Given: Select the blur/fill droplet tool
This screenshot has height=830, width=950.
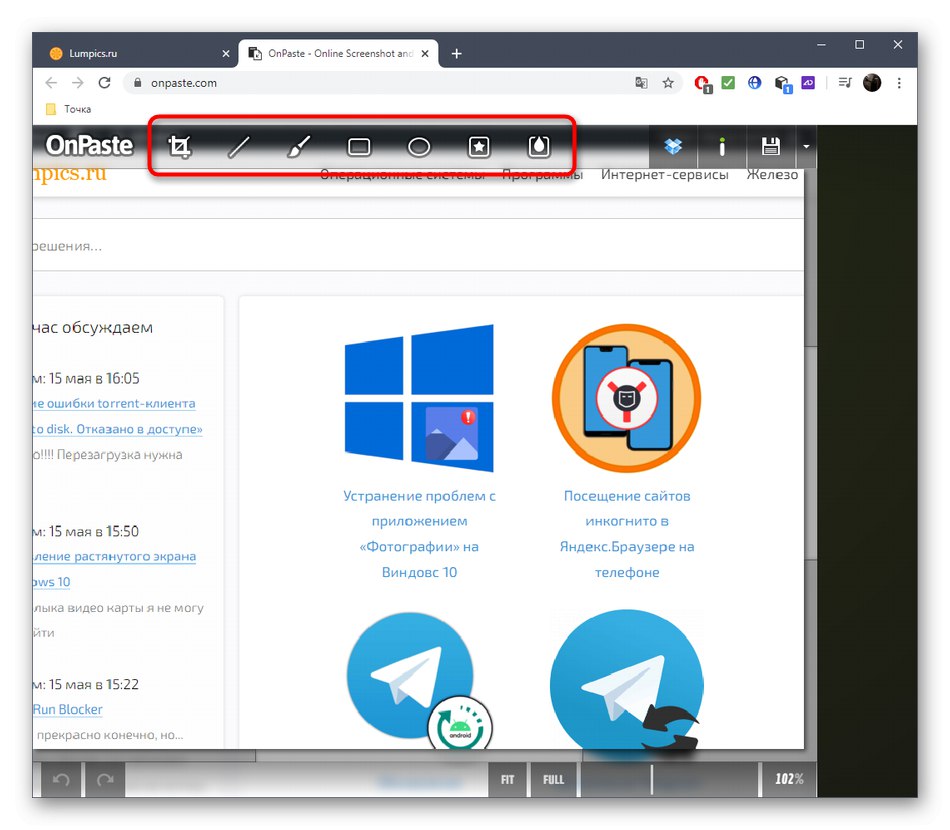Looking at the screenshot, I should pyautogui.click(x=538, y=146).
